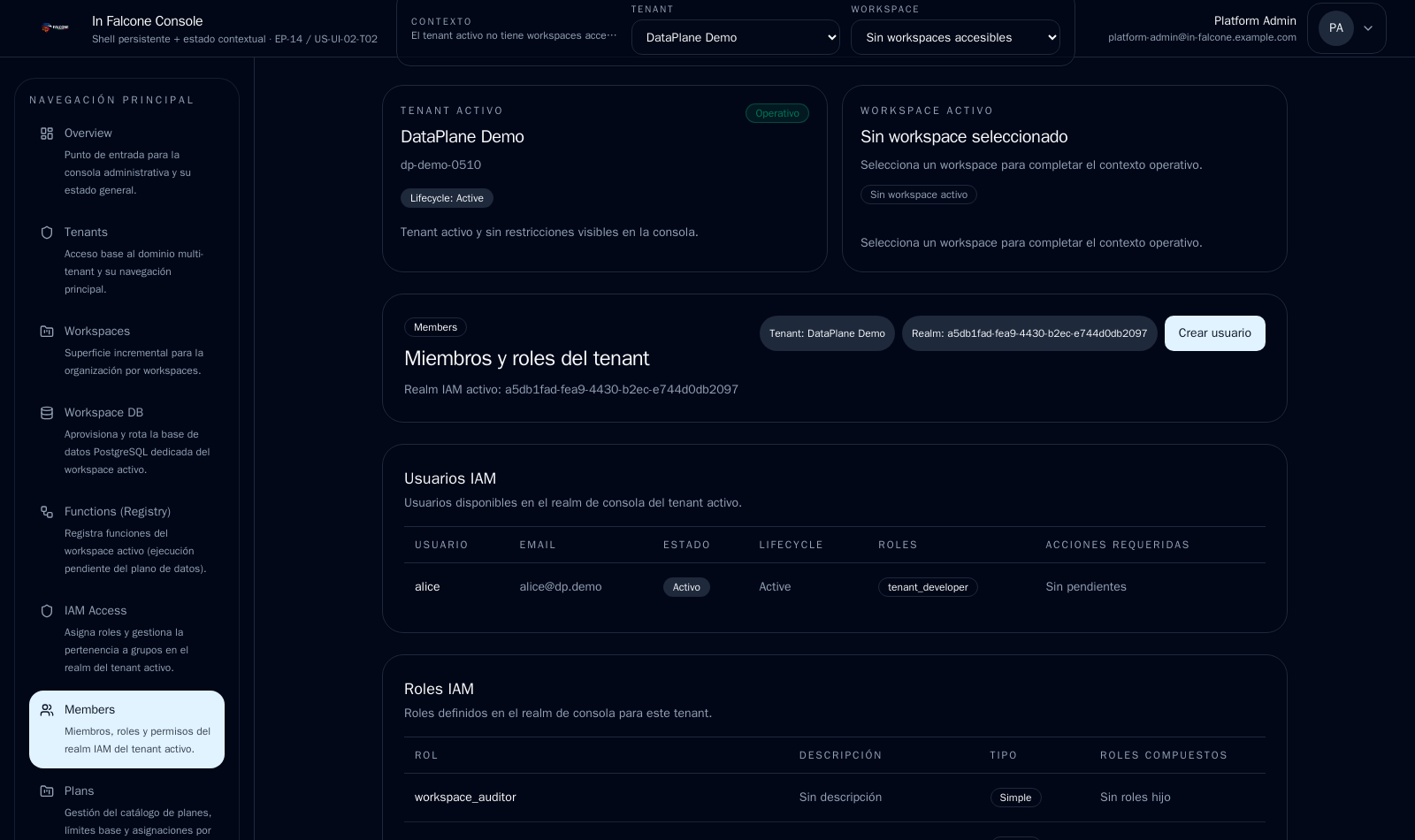Image resolution: width=1415 pixels, height=840 pixels.
Task: Click user alice in Usuarios IAM table
Action: pyautogui.click(x=427, y=587)
